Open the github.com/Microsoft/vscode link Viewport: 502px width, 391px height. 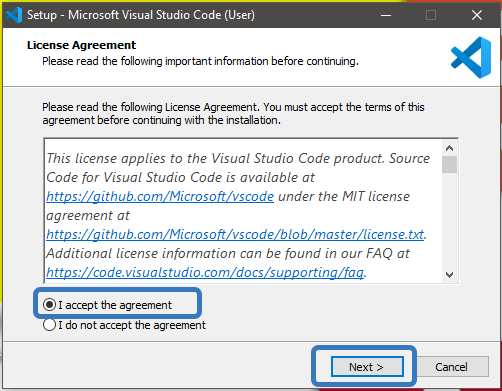point(160,196)
